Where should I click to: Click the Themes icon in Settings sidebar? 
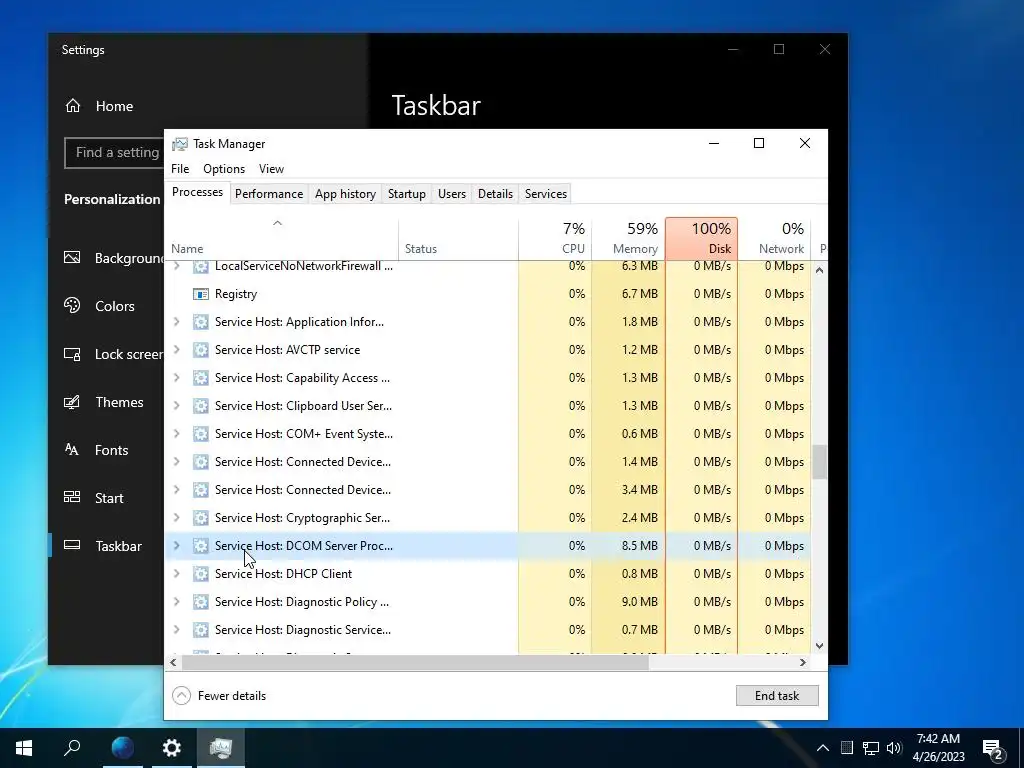click(72, 402)
